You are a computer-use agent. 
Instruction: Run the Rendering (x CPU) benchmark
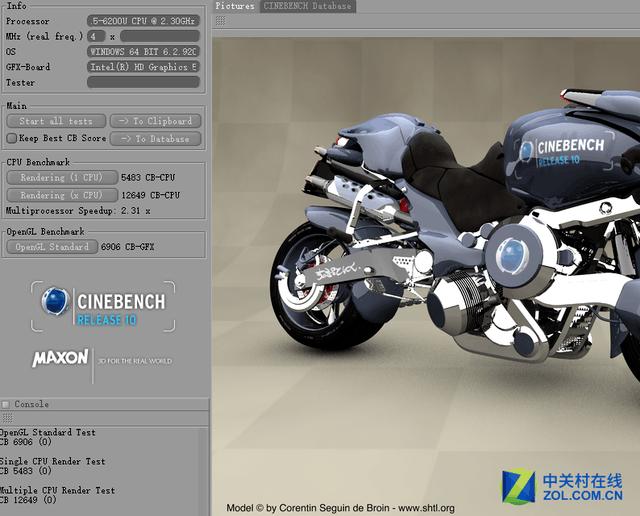pos(61,195)
